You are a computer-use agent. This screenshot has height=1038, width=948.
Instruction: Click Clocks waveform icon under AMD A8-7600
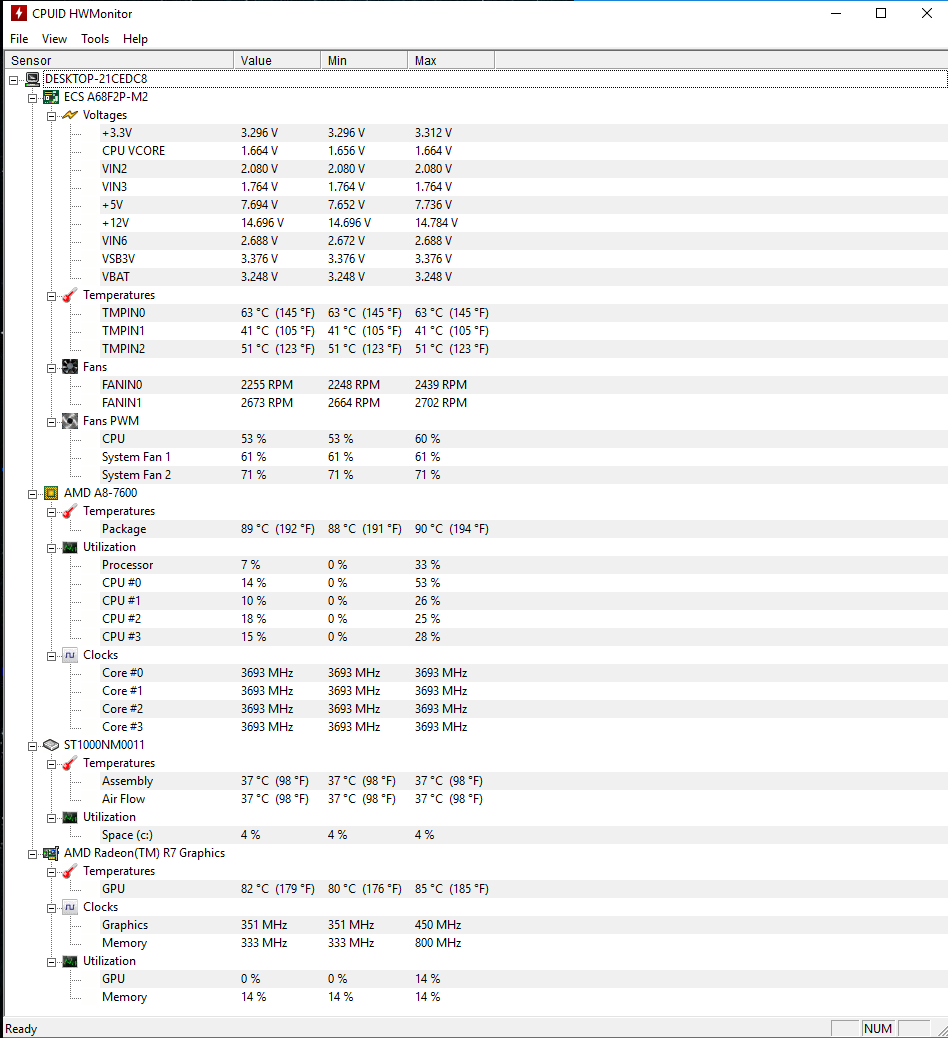click(x=70, y=655)
